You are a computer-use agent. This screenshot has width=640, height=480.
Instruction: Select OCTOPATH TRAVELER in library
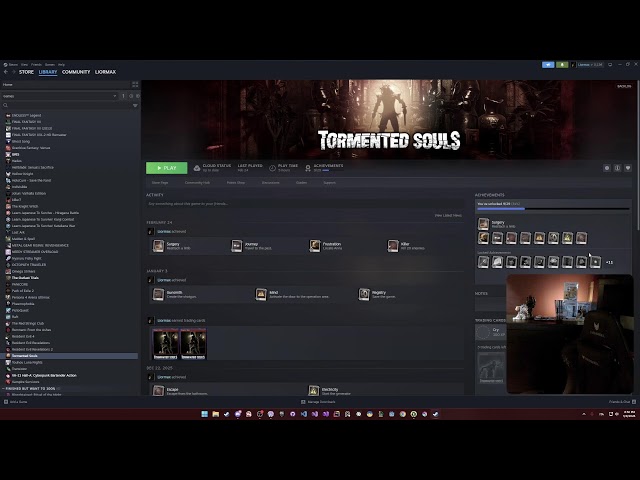[29, 264]
